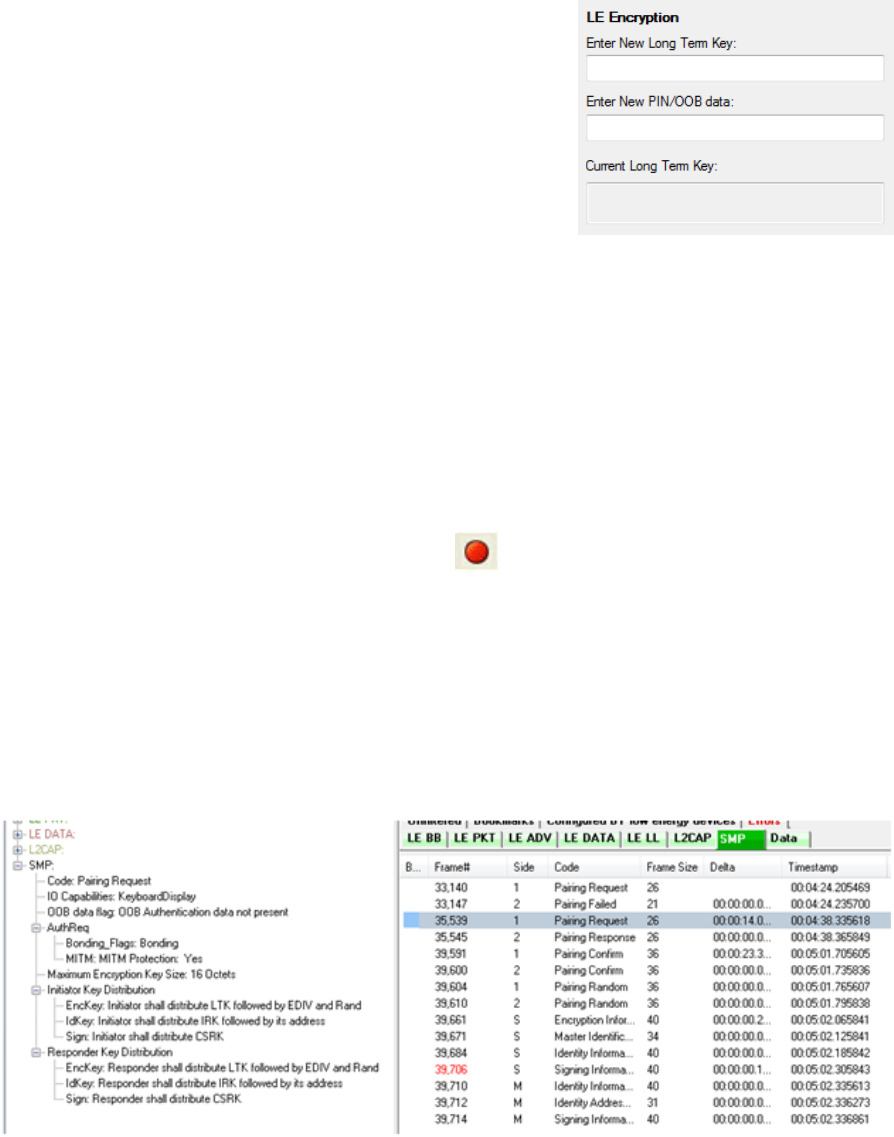The height and width of the screenshot is (1137, 894).
Task: Switch to the LE BB tab
Action: (x=425, y=838)
